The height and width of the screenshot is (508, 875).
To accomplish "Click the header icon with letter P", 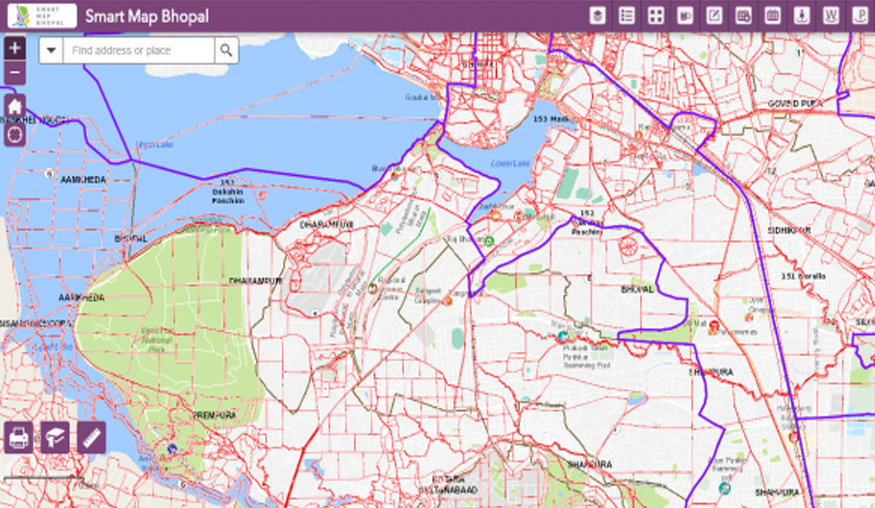I will click(x=859, y=16).
